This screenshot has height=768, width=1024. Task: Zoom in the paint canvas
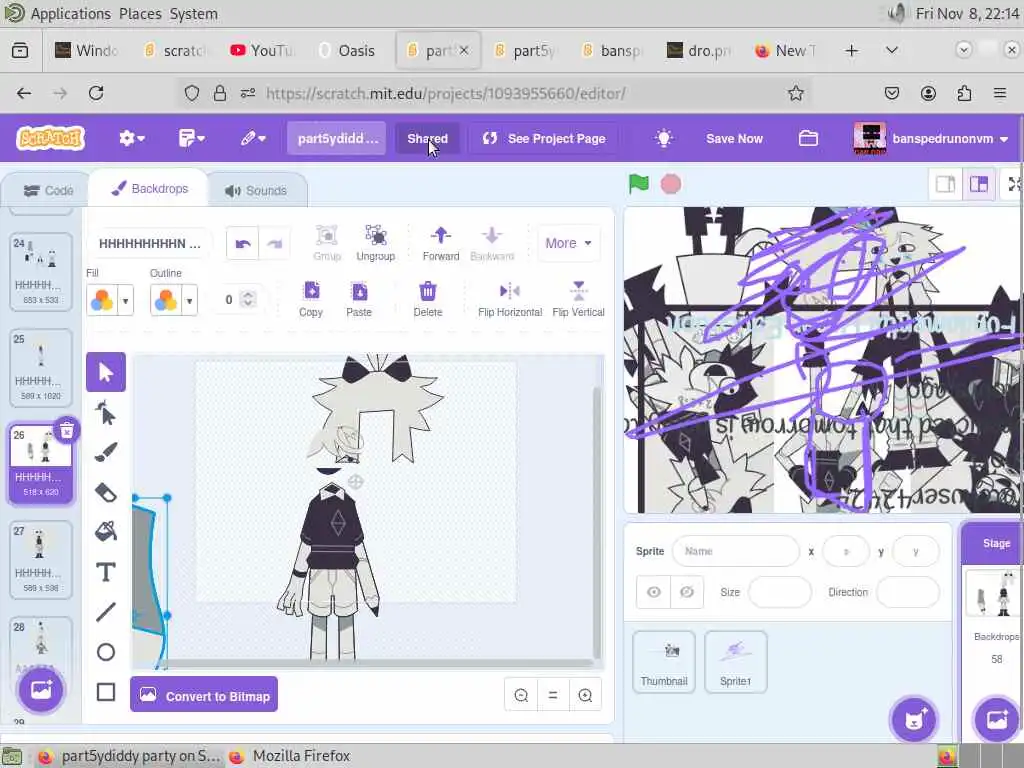(x=585, y=696)
